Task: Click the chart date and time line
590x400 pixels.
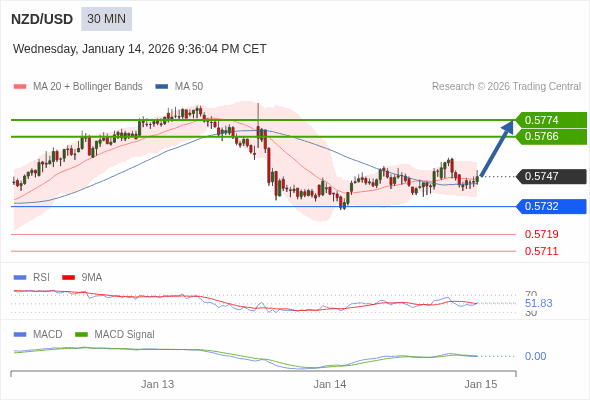Action: (140, 49)
